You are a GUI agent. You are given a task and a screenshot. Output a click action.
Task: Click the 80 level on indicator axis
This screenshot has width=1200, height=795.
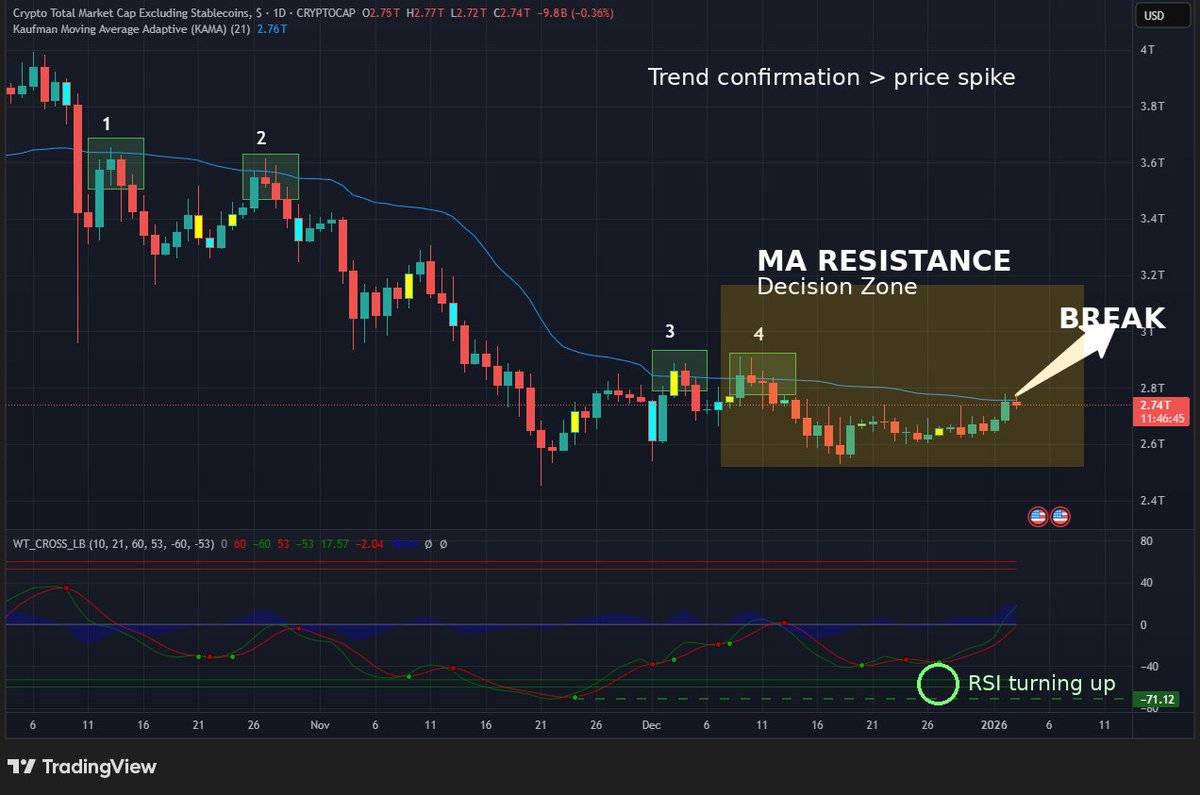click(1146, 541)
